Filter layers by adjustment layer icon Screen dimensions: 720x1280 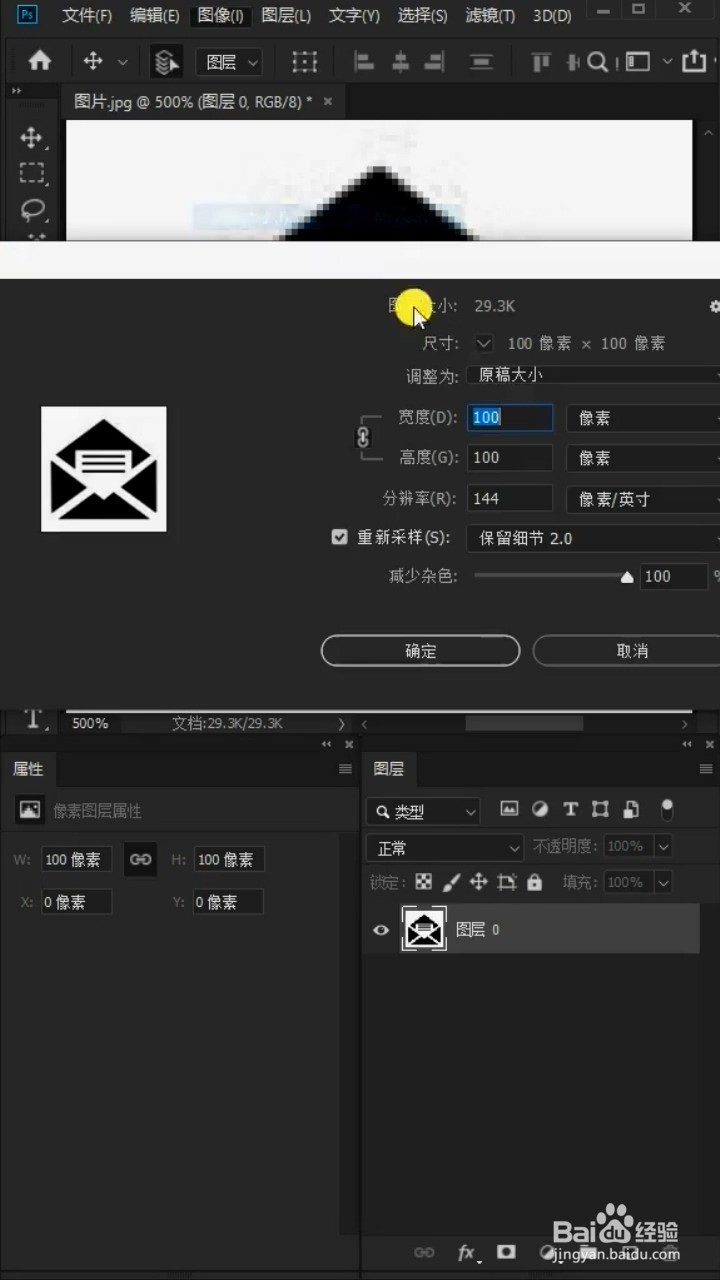[x=540, y=810]
